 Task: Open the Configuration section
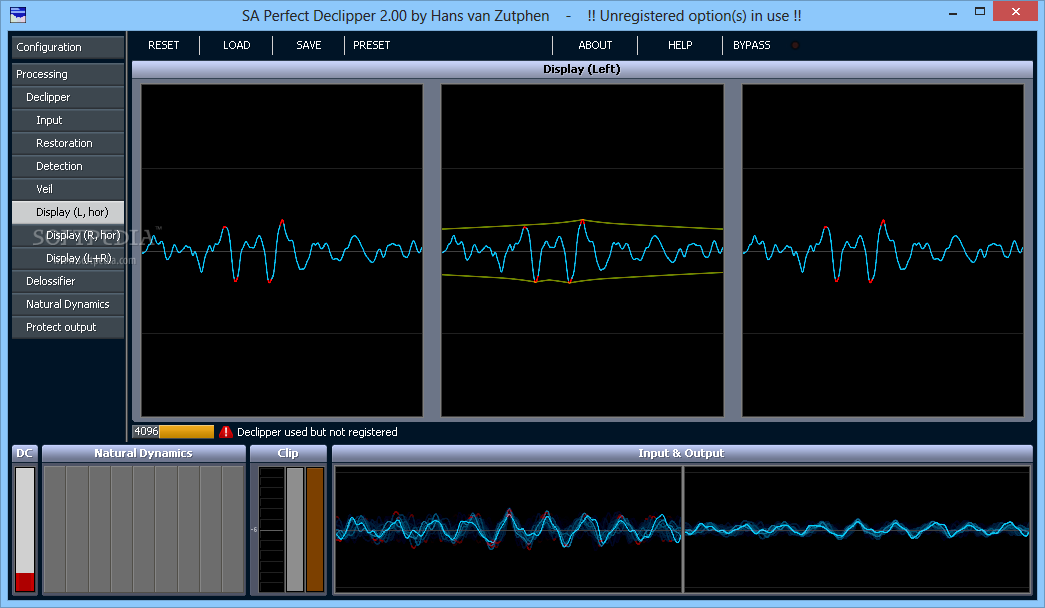pyautogui.click(x=68, y=47)
